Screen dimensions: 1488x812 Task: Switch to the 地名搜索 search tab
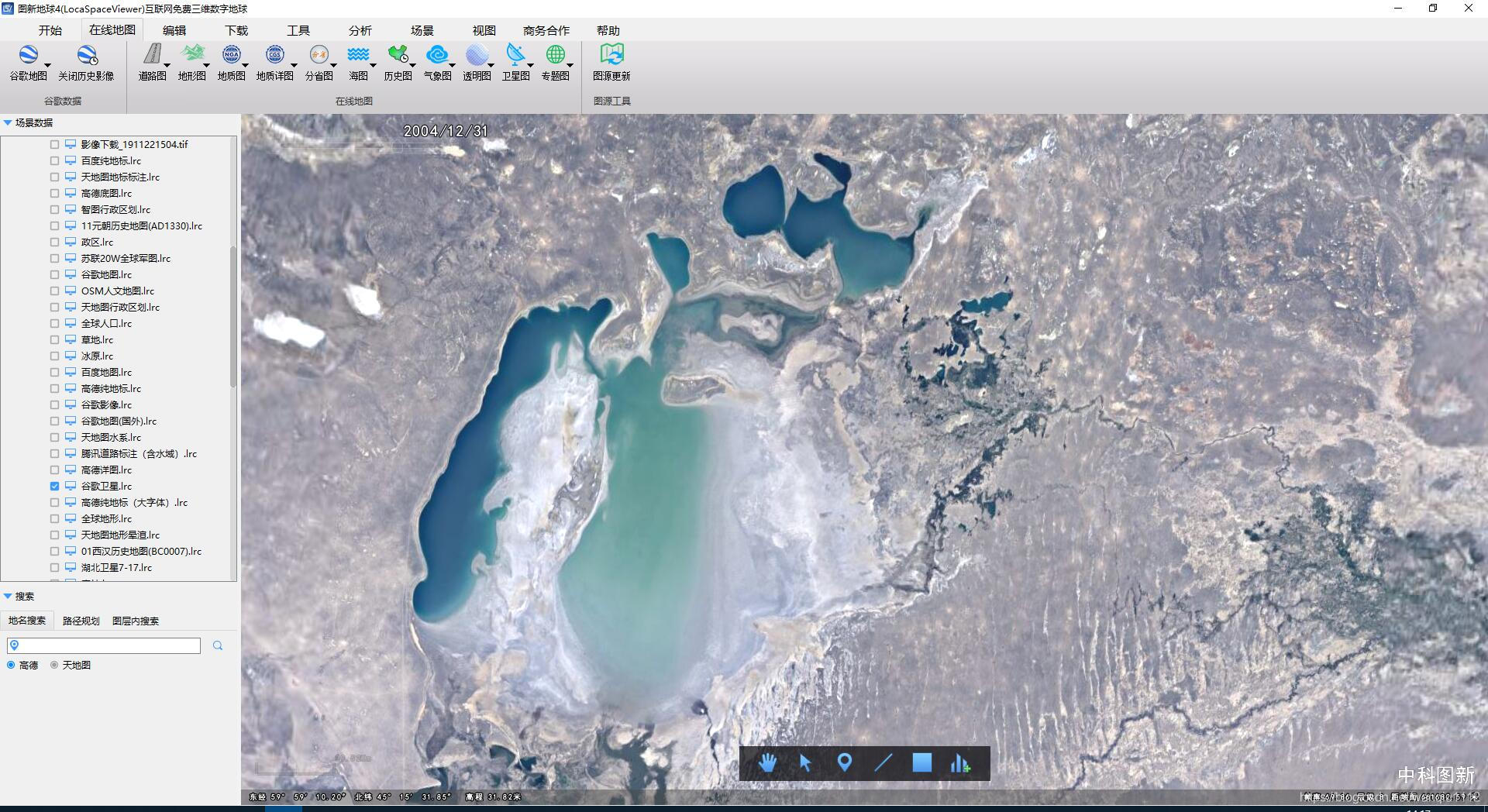(27, 621)
